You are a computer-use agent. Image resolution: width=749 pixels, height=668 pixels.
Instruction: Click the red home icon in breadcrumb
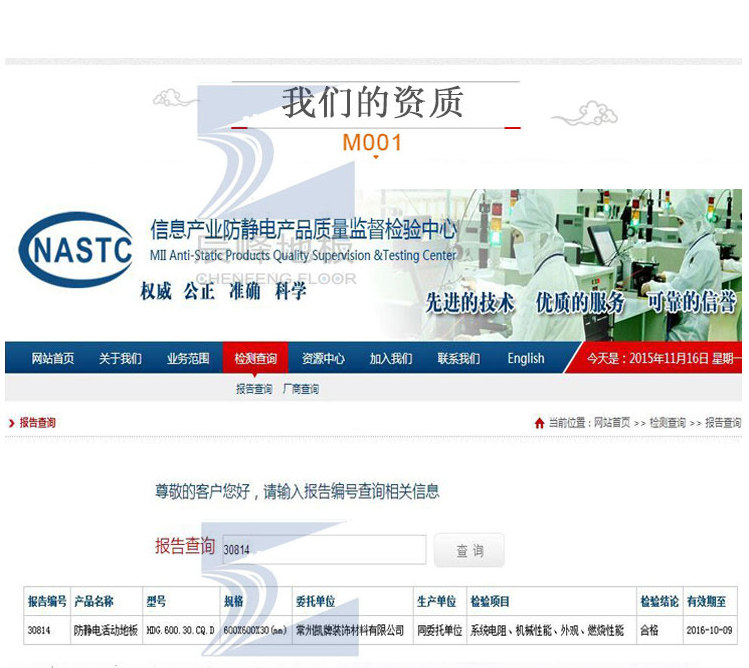coord(539,423)
